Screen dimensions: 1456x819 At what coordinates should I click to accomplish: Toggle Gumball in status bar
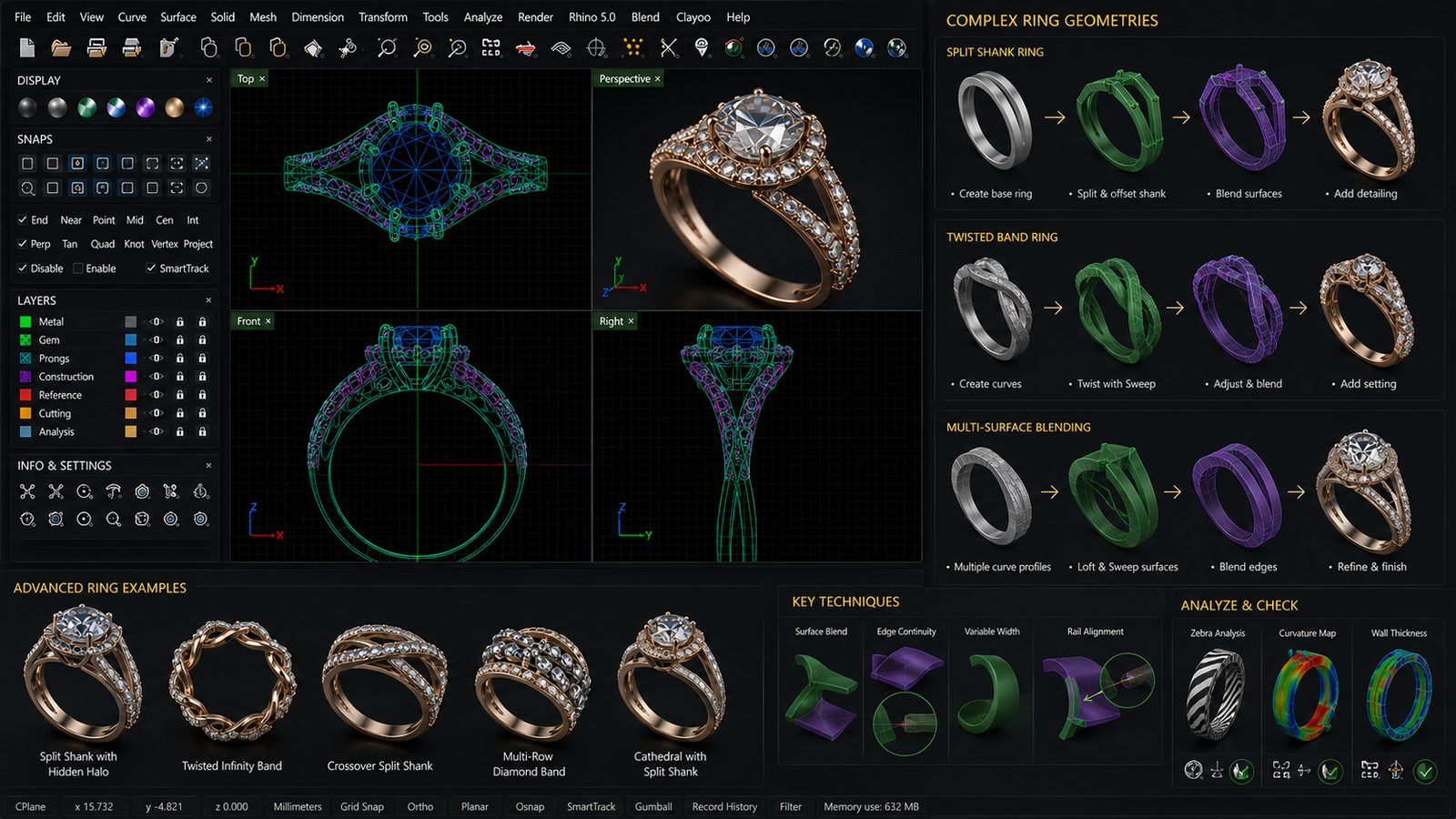(653, 806)
